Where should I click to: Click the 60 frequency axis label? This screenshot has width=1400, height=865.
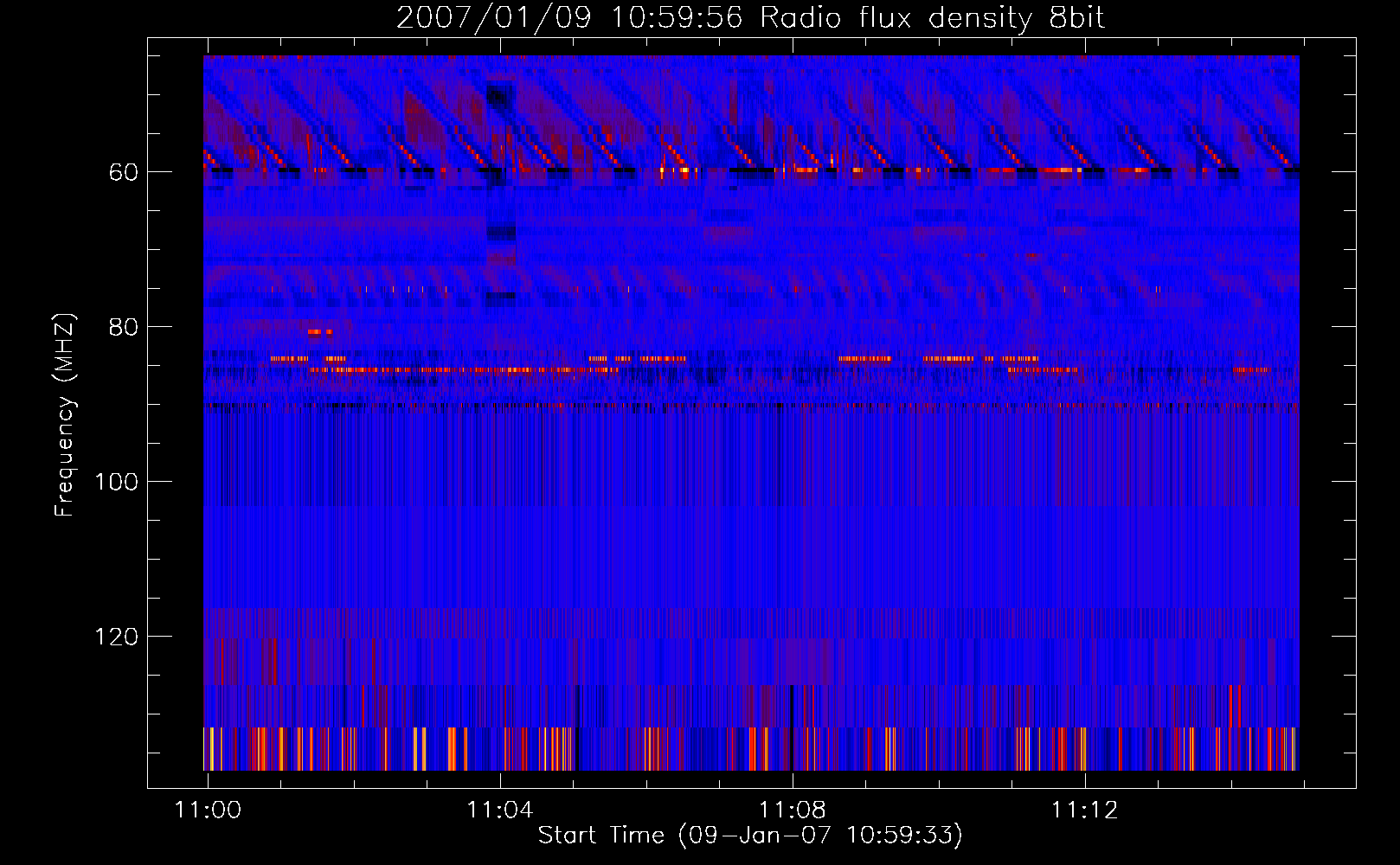click(124, 173)
